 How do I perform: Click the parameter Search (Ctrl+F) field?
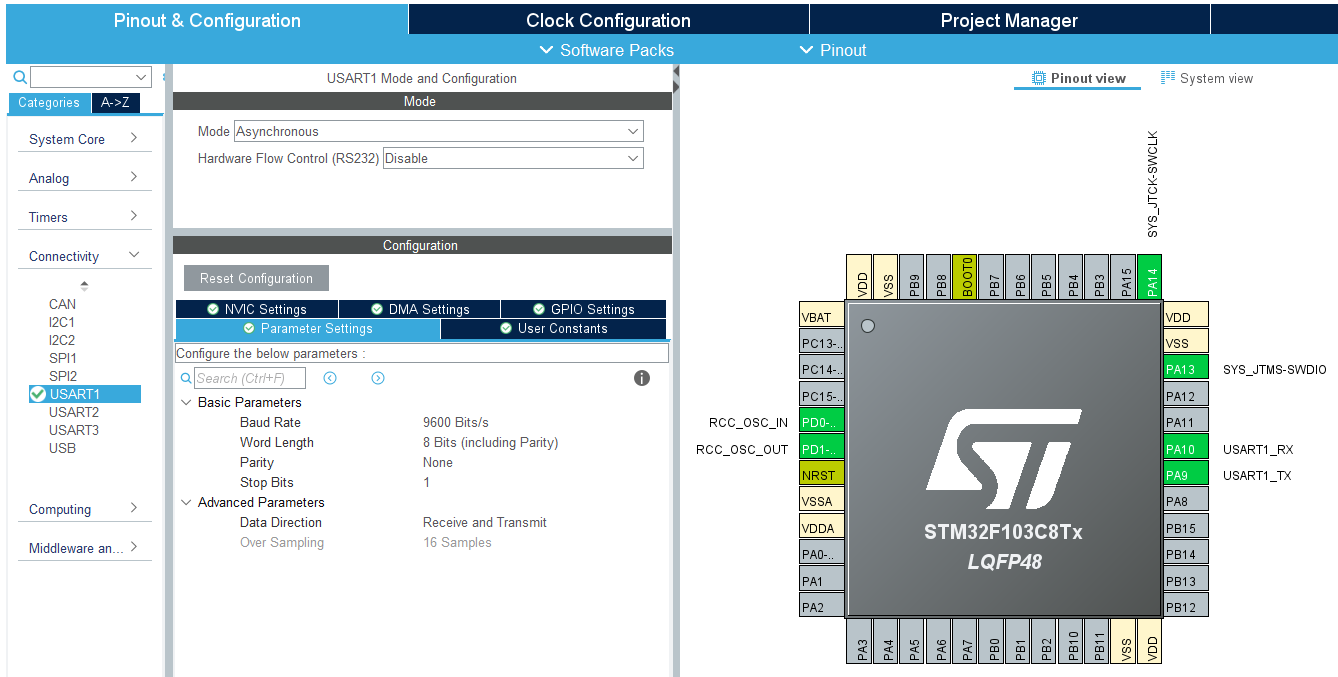pos(250,378)
